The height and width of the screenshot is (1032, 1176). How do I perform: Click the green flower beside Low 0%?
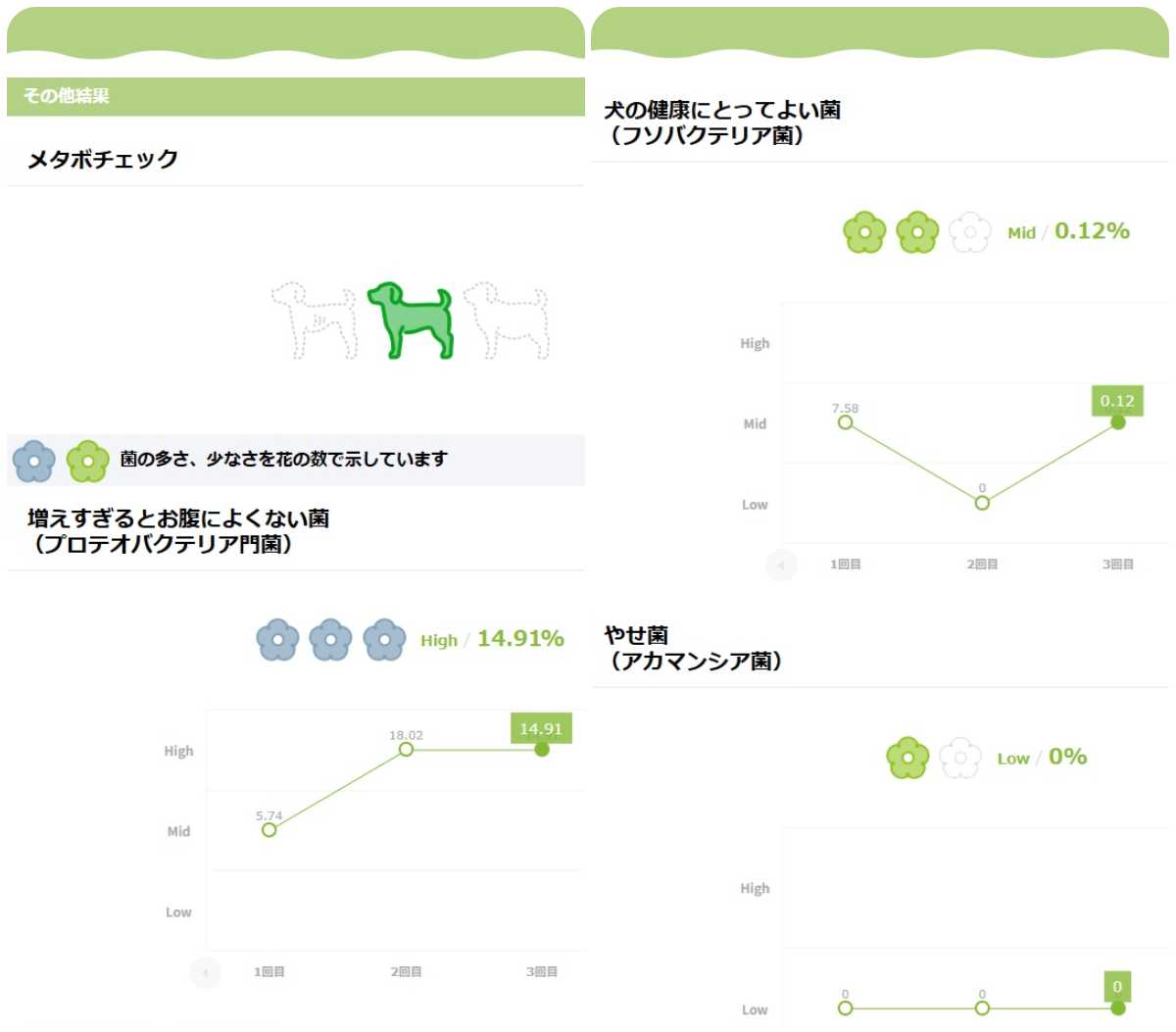point(907,758)
